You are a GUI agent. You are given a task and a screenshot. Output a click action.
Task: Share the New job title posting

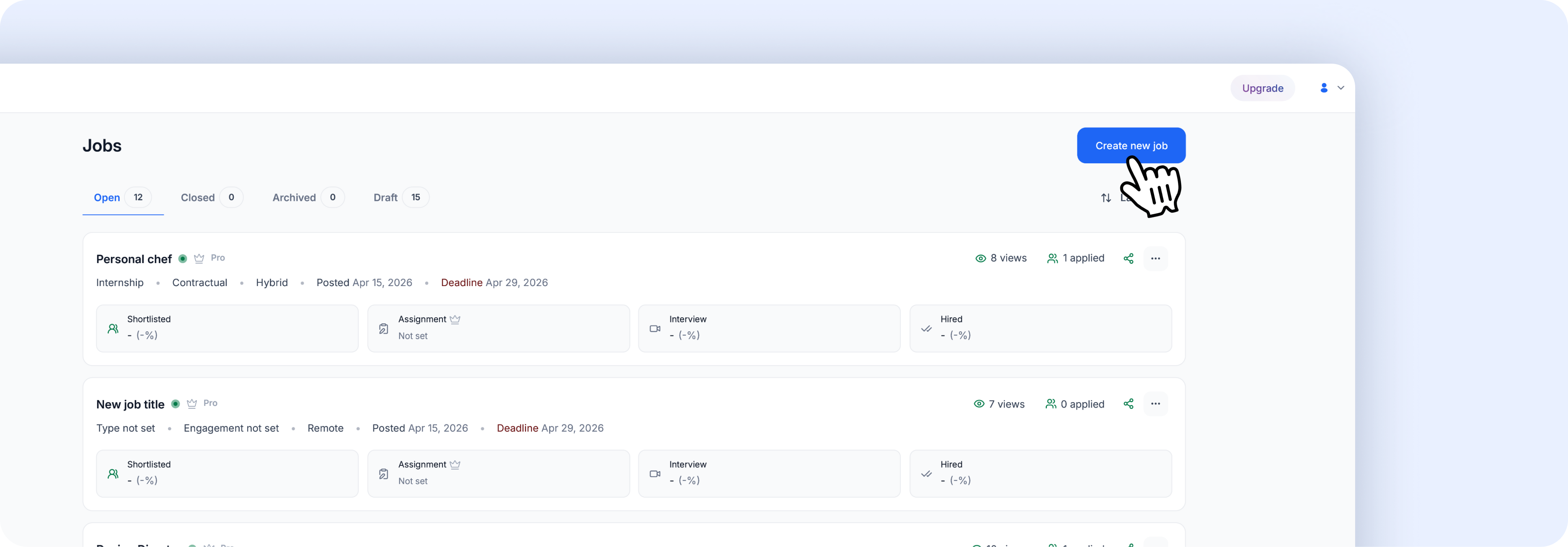1129,404
